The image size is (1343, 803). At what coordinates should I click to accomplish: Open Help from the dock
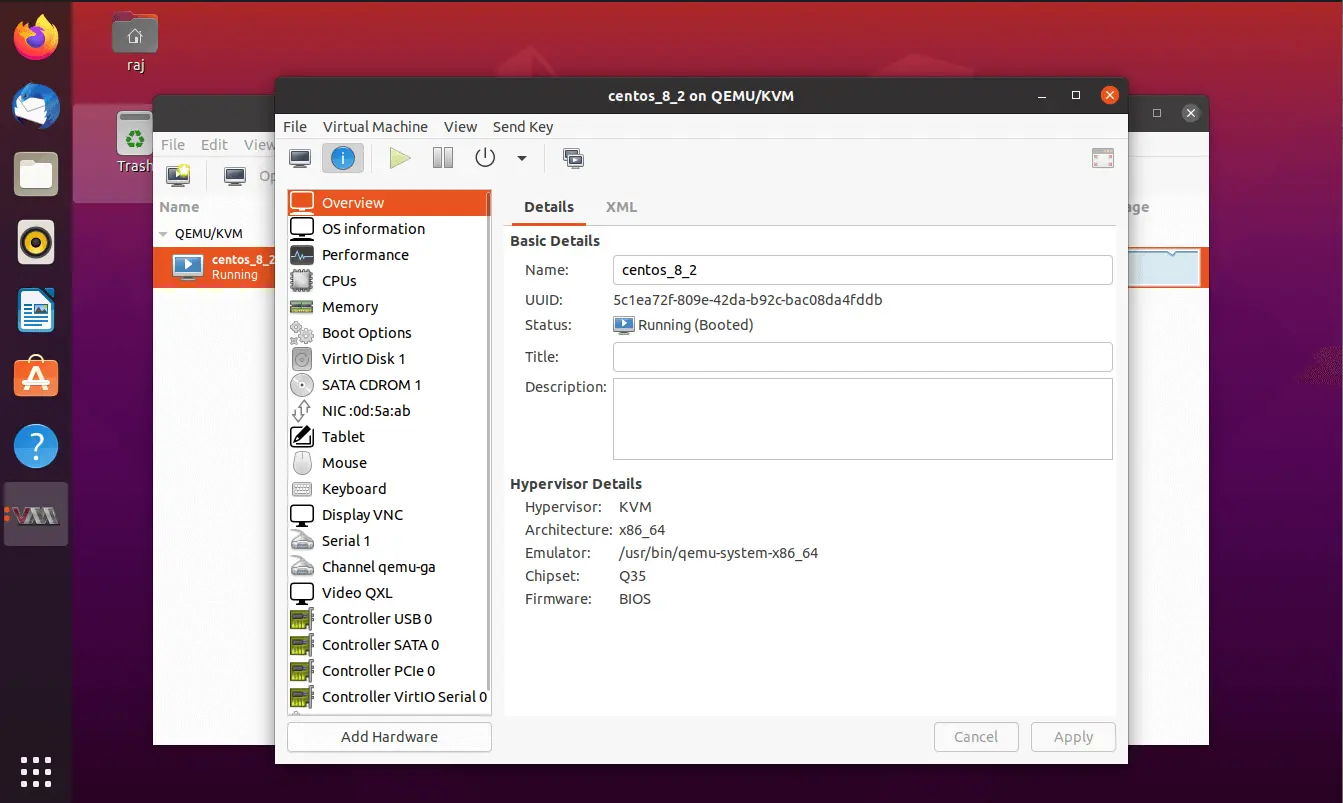tap(36, 447)
